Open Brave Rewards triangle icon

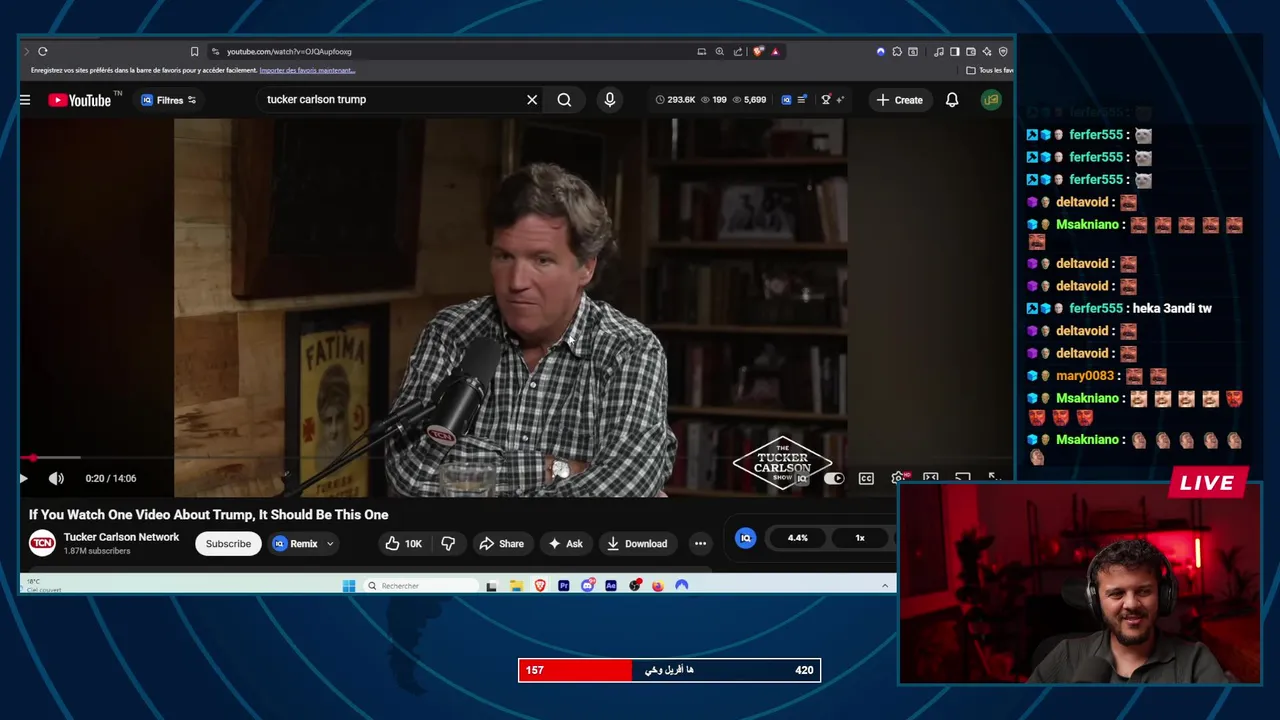[774, 51]
